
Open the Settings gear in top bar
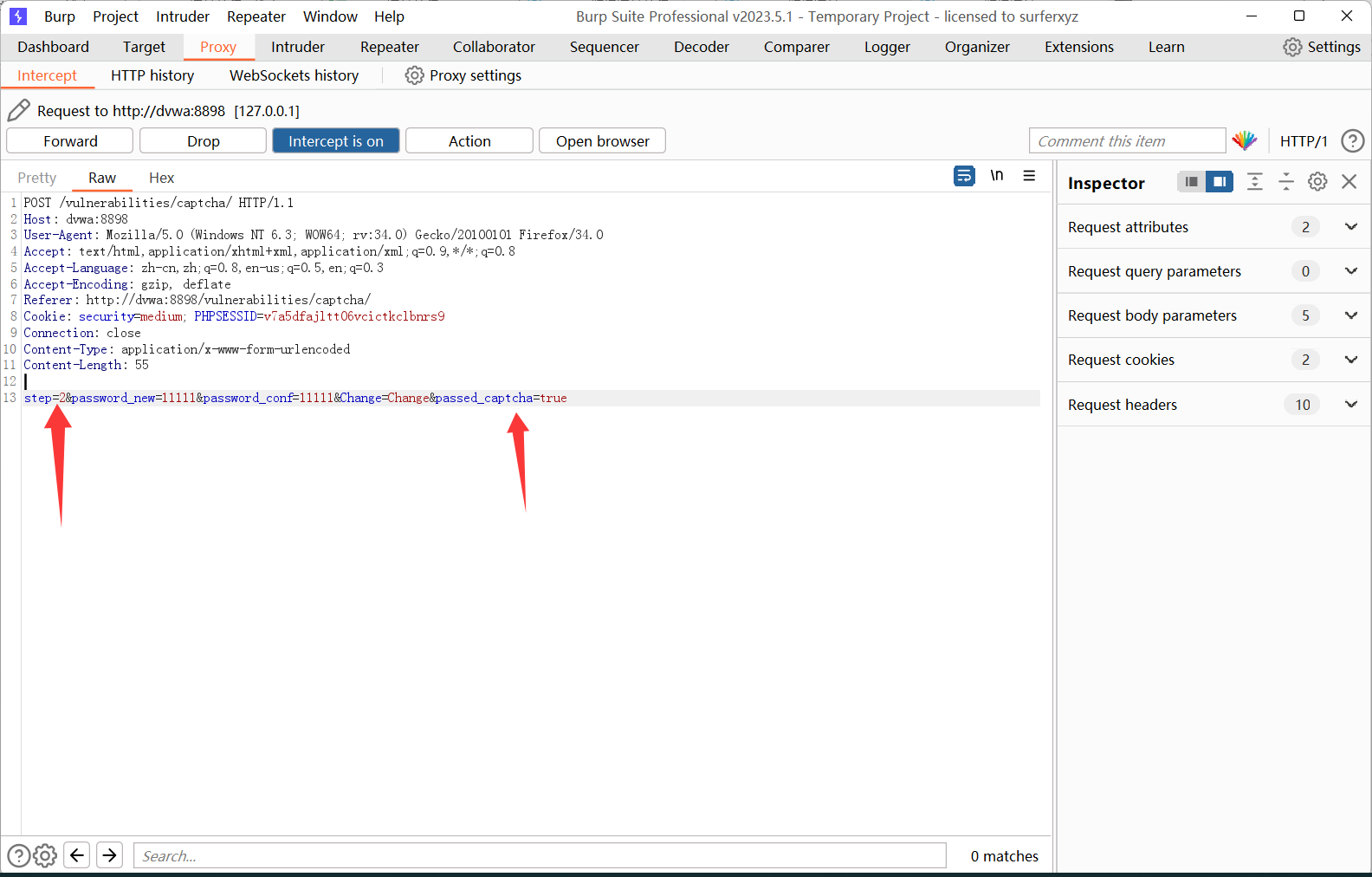coord(1292,47)
